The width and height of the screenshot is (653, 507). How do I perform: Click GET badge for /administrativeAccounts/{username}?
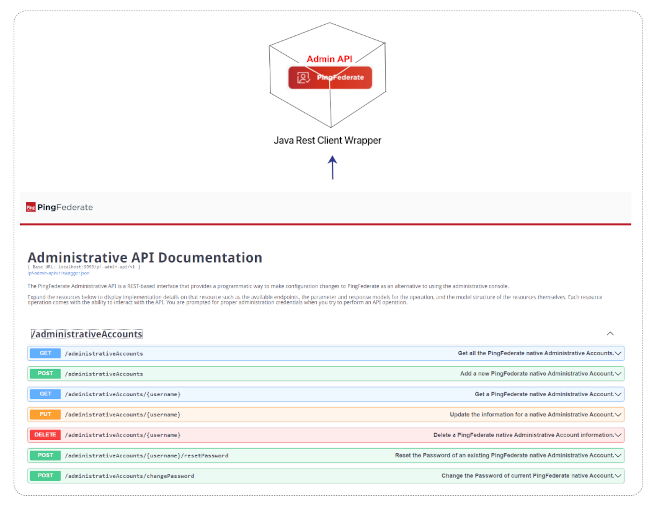[x=45, y=394]
